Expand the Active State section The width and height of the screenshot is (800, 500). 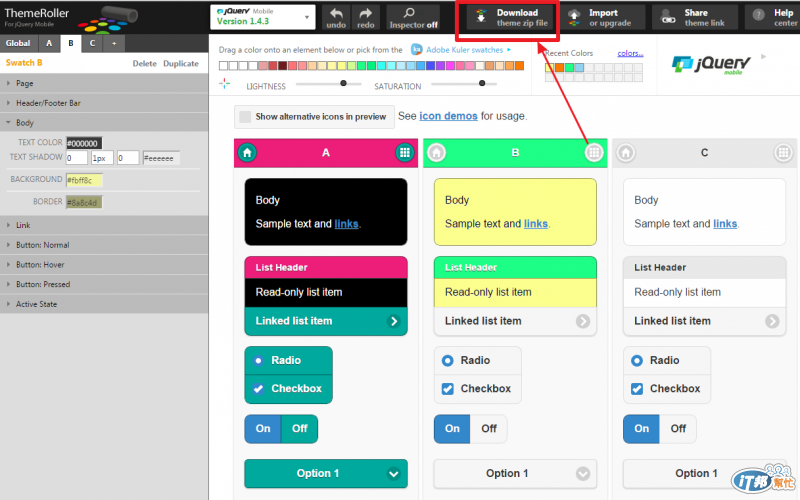pyautogui.click(x=104, y=304)
